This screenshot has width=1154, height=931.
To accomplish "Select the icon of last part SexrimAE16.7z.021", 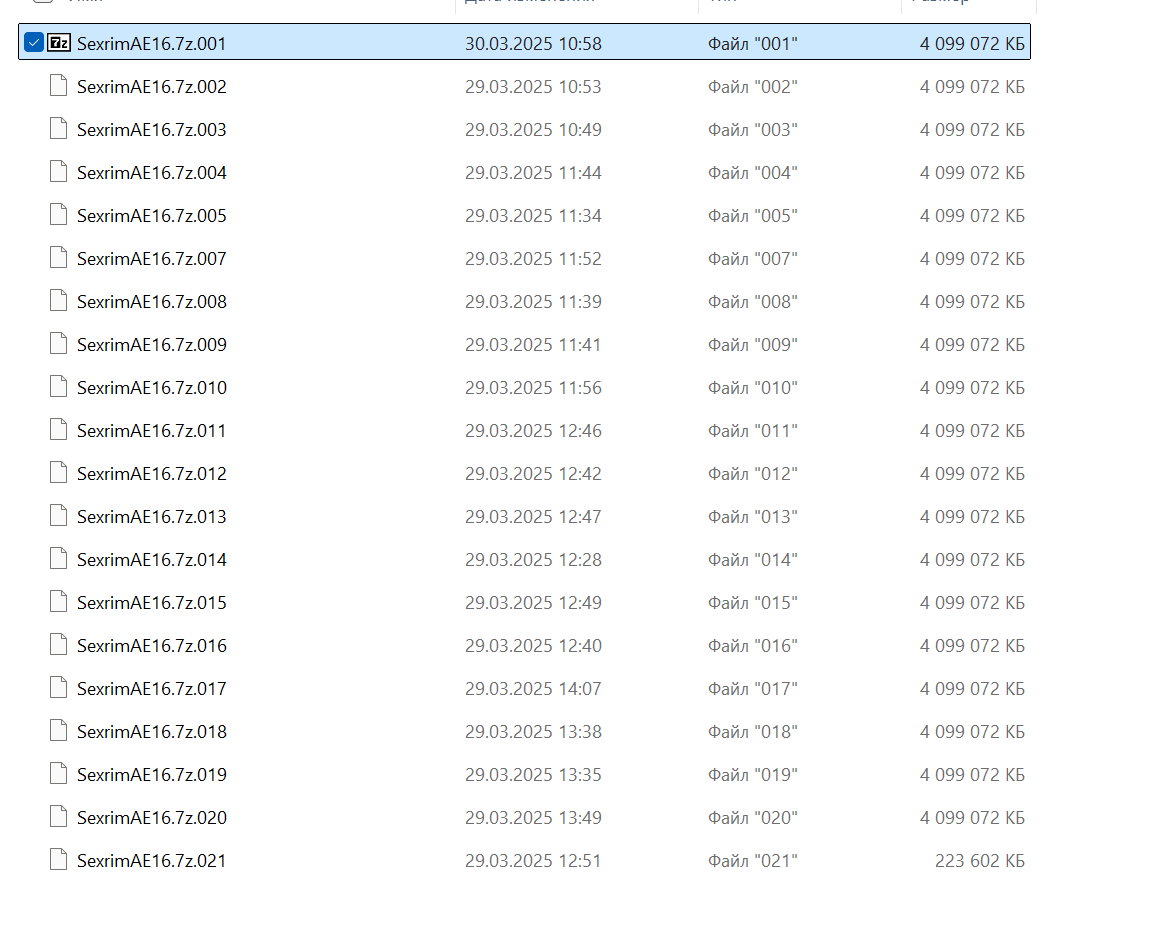I will [59, 860].
